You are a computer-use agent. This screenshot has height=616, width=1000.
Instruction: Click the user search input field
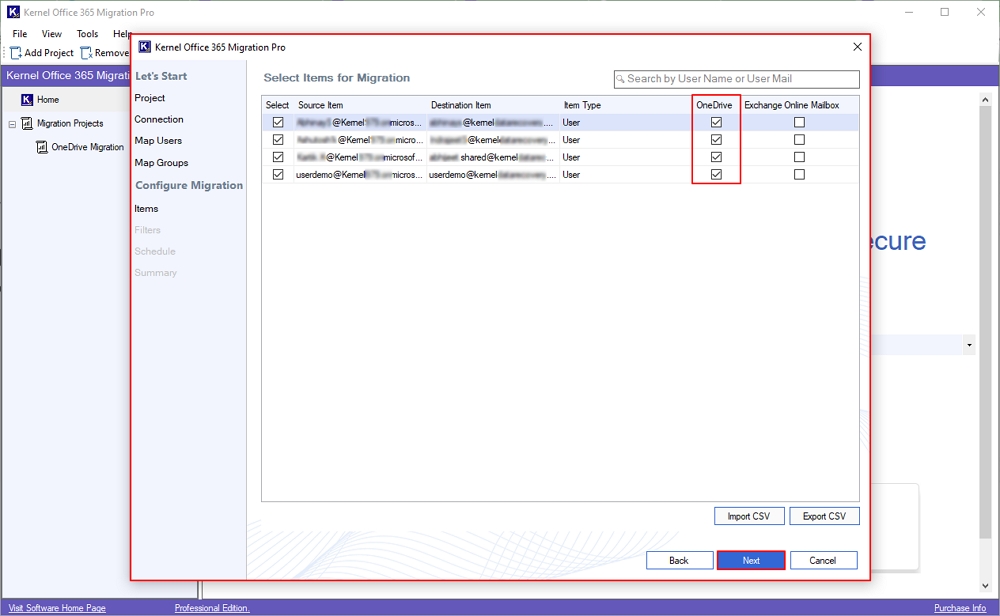(740, 79)
